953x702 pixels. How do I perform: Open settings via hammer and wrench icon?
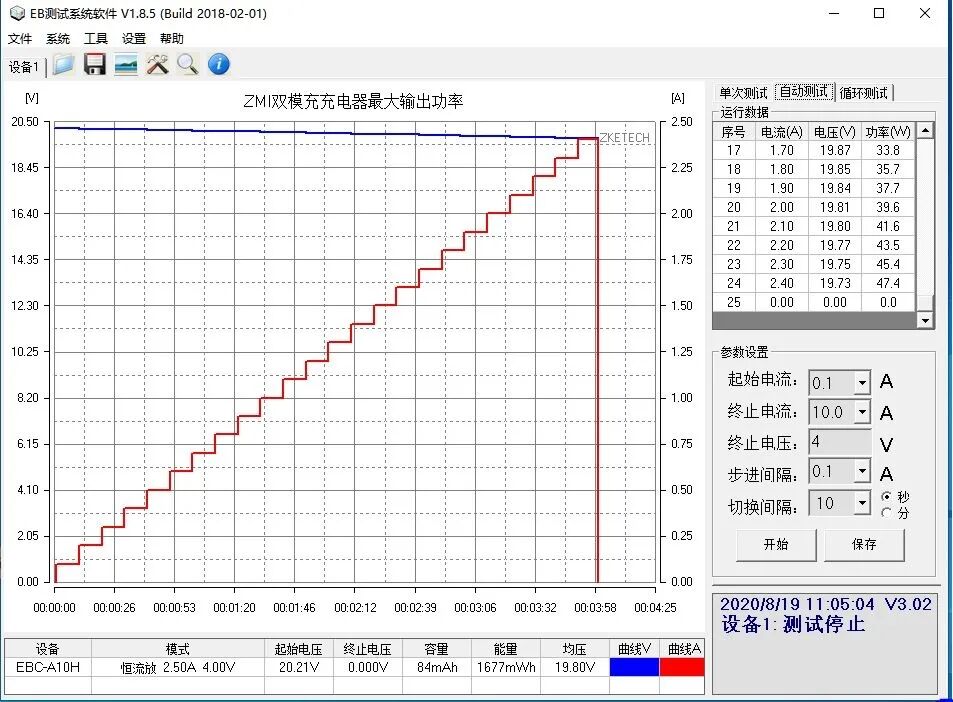(157, 64)
